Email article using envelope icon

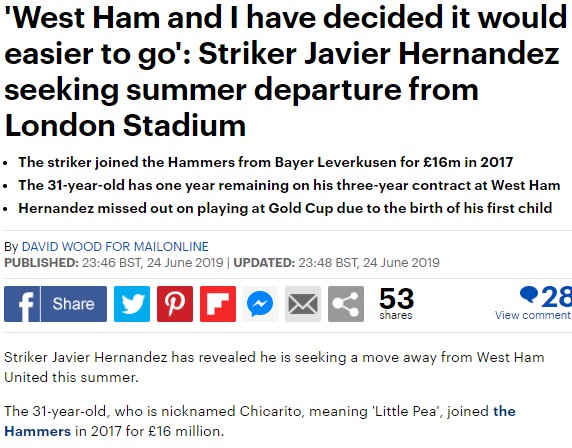coord(303,304)
